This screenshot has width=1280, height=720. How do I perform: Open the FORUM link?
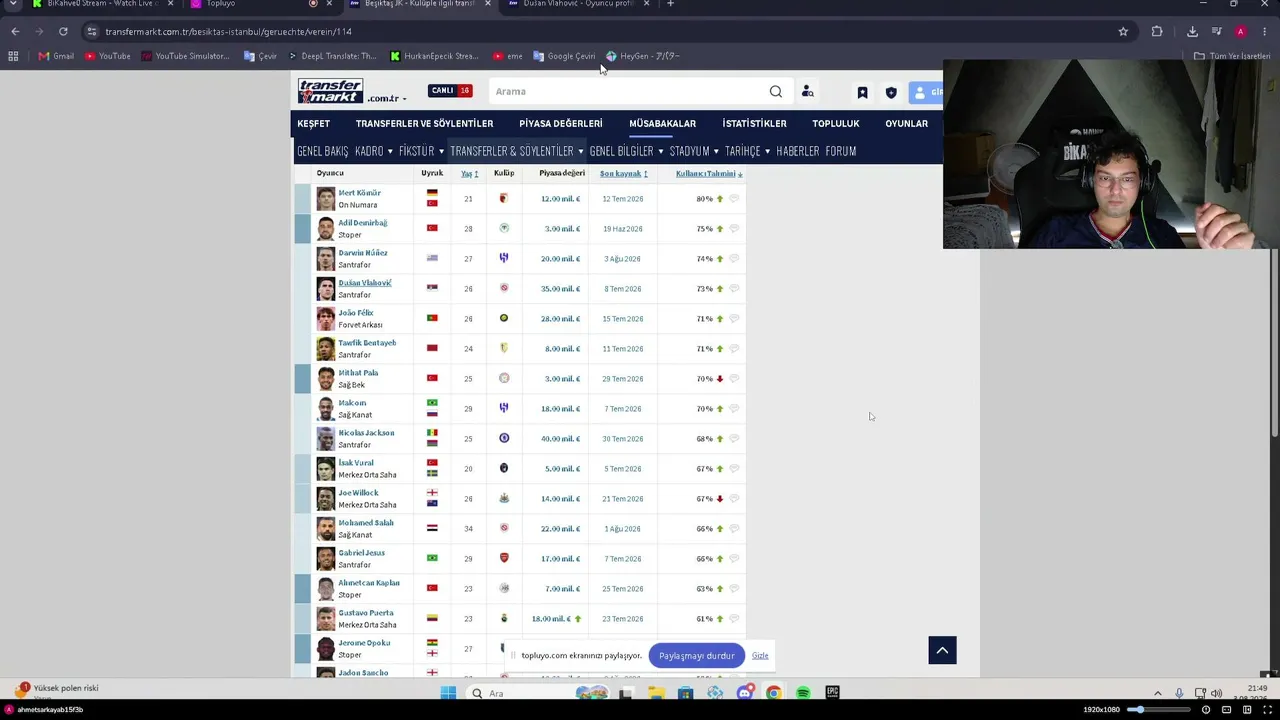[x=841, y=151]
